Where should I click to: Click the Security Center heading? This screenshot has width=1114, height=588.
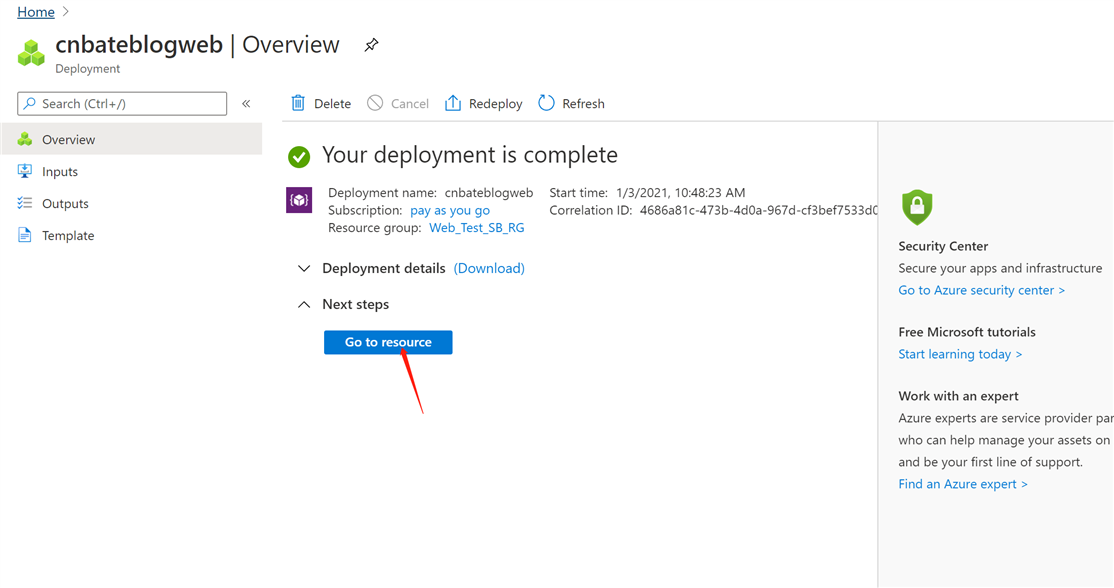click(943, 246)
